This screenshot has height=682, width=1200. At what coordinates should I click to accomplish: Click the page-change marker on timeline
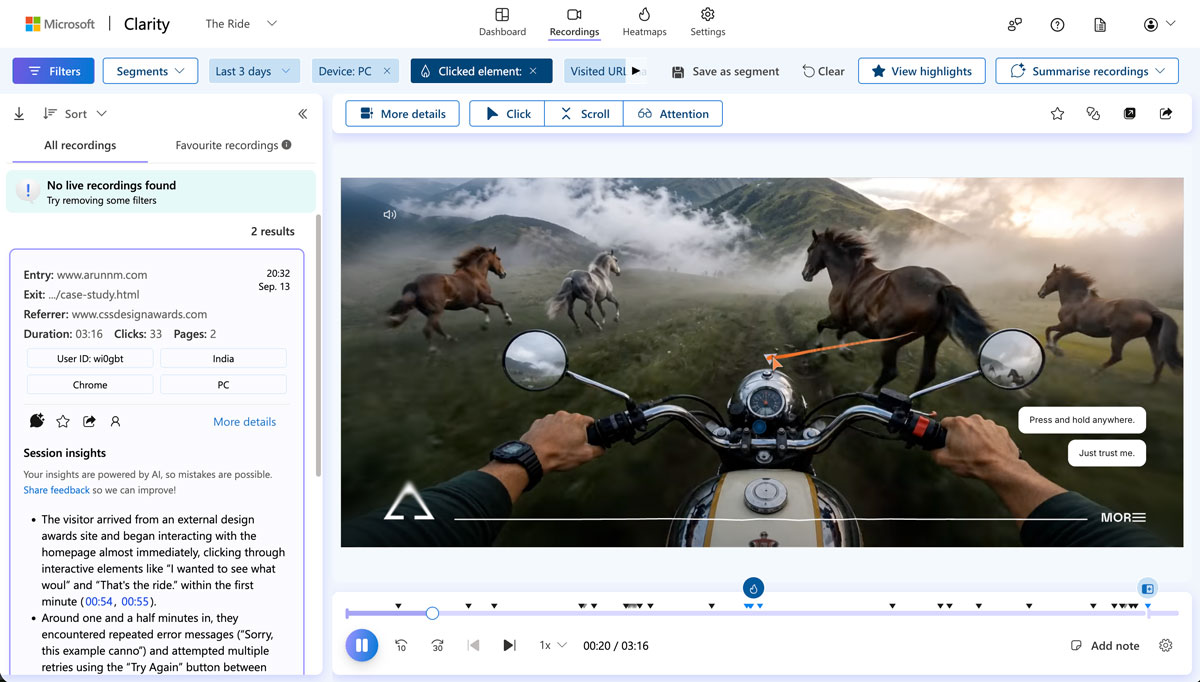coord(1148,588)
